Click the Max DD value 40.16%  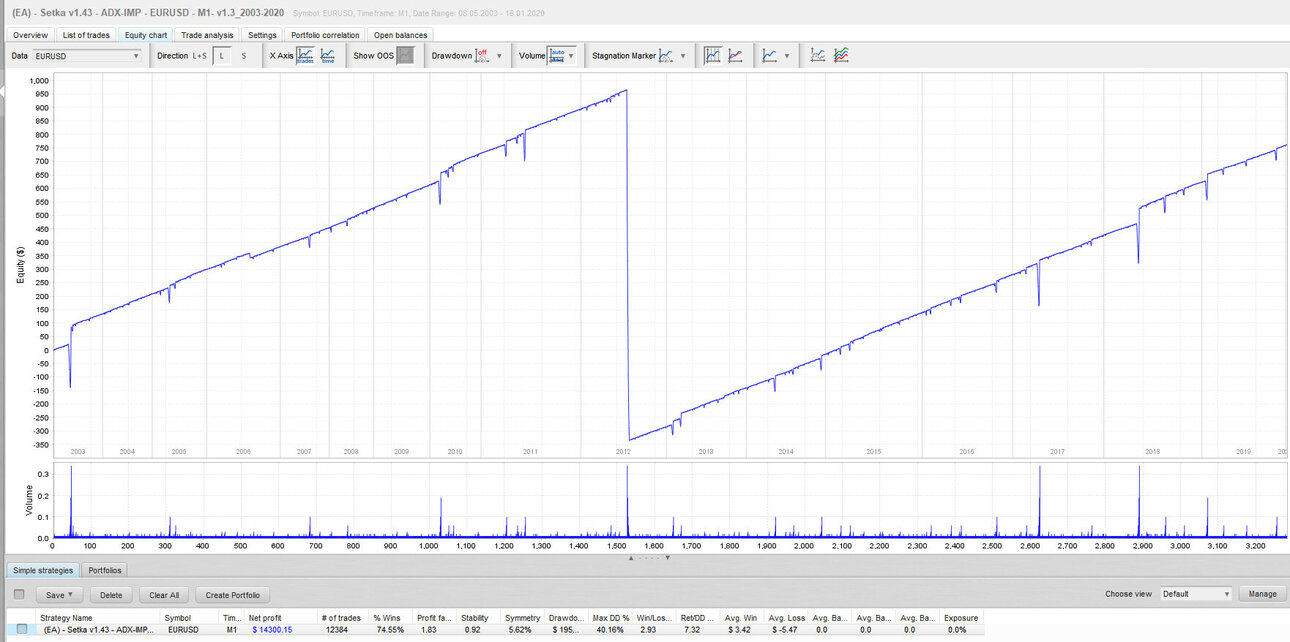(608, 629)
